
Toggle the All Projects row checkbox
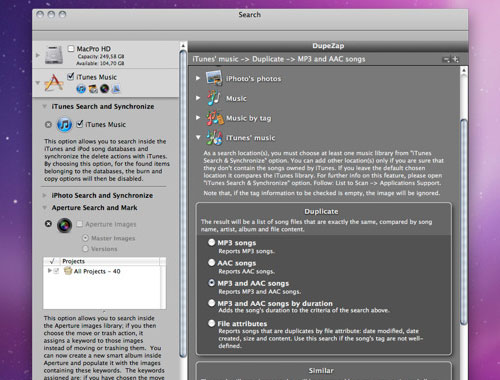click(56, 271)
